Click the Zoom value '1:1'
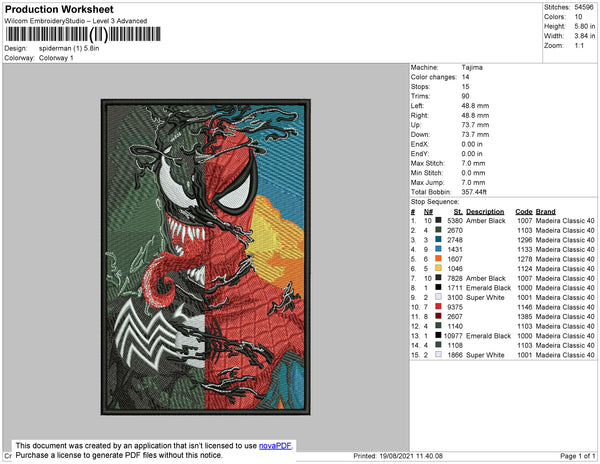Viewport: 600px width, 464px height. (x=579, y=46)
